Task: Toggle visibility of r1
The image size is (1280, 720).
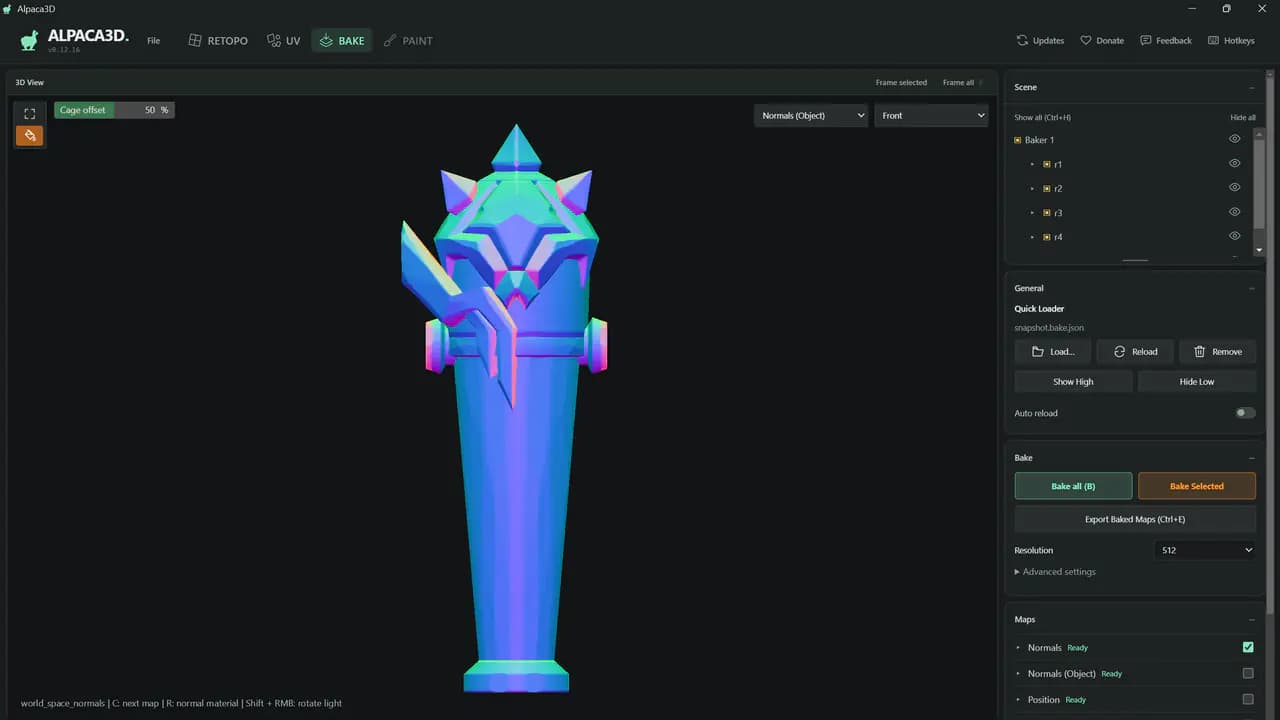Action: point(1235,163)
